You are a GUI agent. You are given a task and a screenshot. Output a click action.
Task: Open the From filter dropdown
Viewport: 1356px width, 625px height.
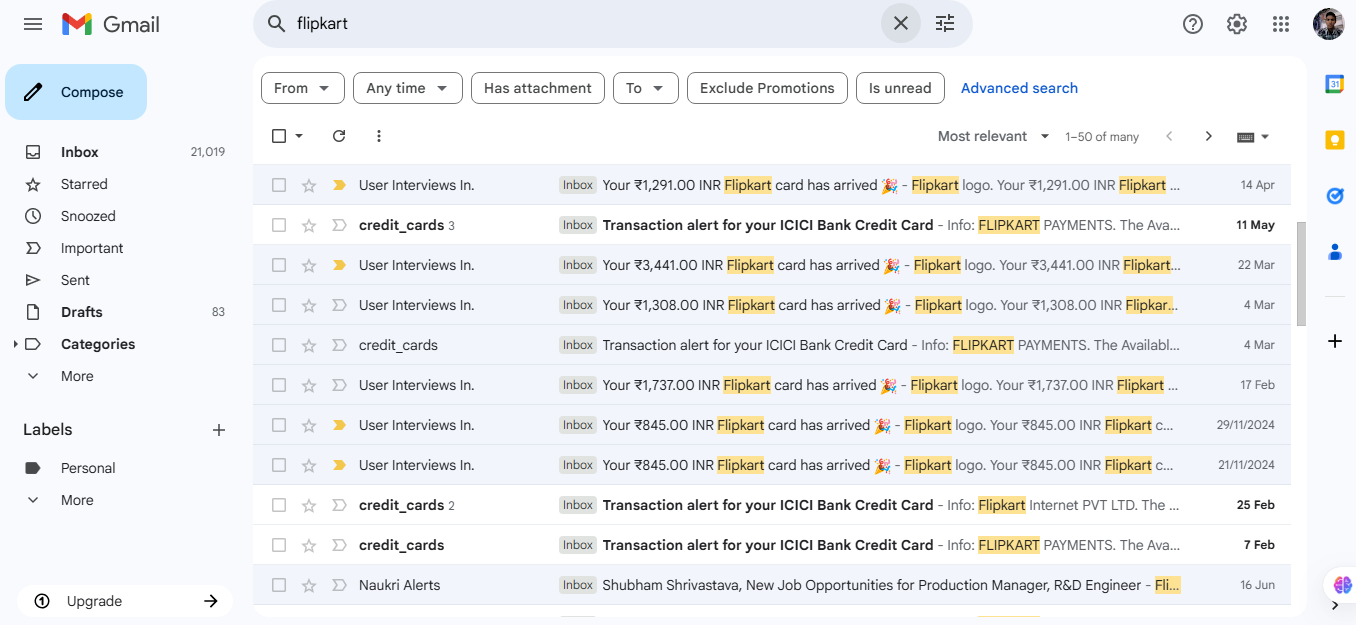click(x=303, y=88)
